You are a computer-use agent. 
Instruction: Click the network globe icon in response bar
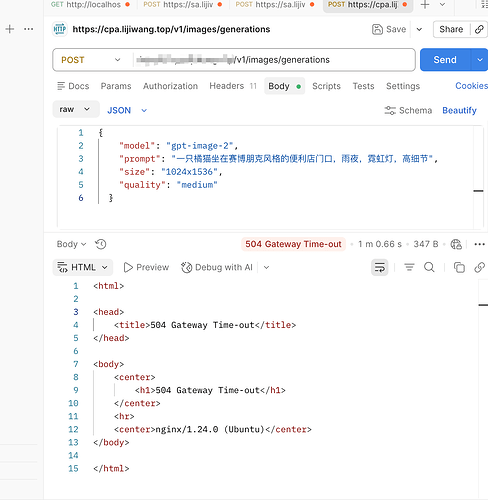click(x=456, y=244)
